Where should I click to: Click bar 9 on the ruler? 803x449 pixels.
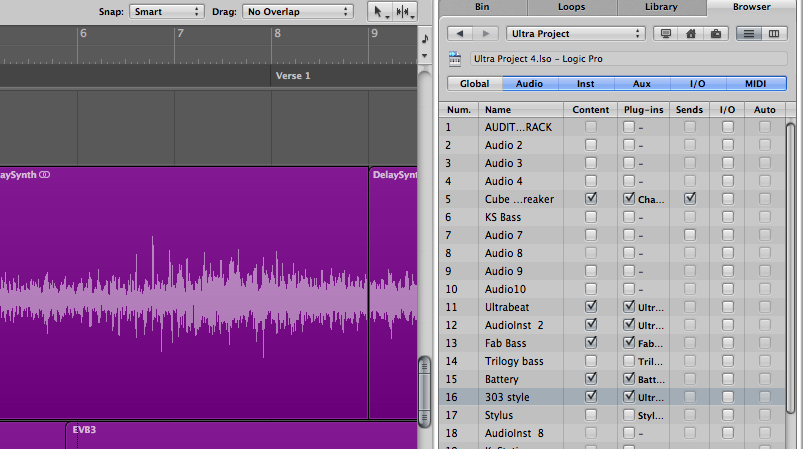[374, 33]
